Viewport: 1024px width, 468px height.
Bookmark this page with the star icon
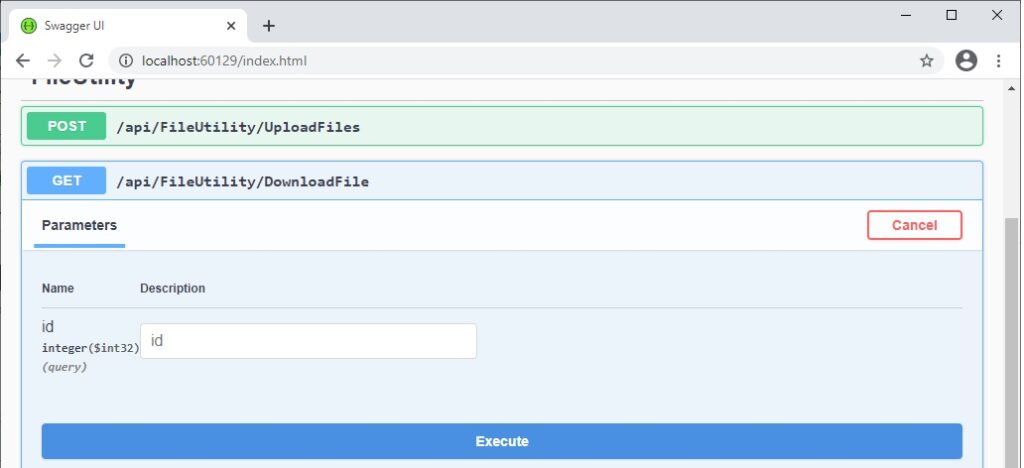click(926, 61)
